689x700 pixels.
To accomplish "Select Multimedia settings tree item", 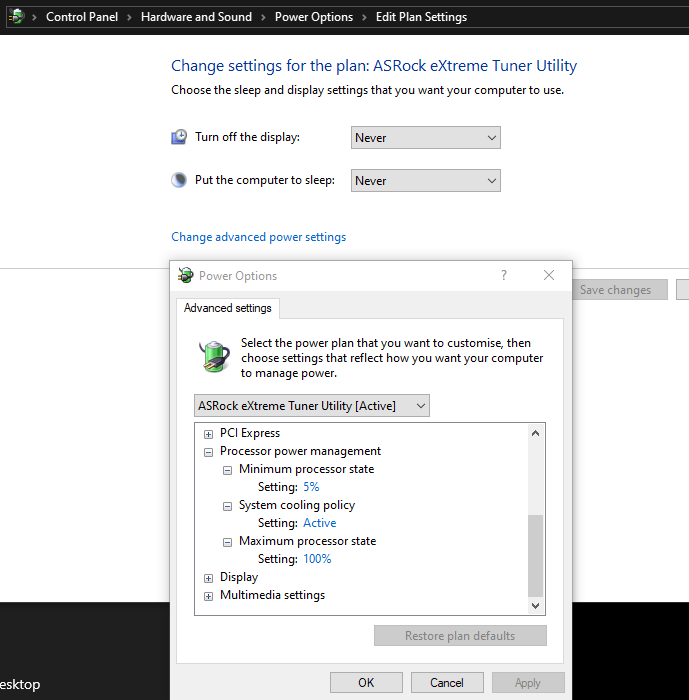I will tap(272, 595).
